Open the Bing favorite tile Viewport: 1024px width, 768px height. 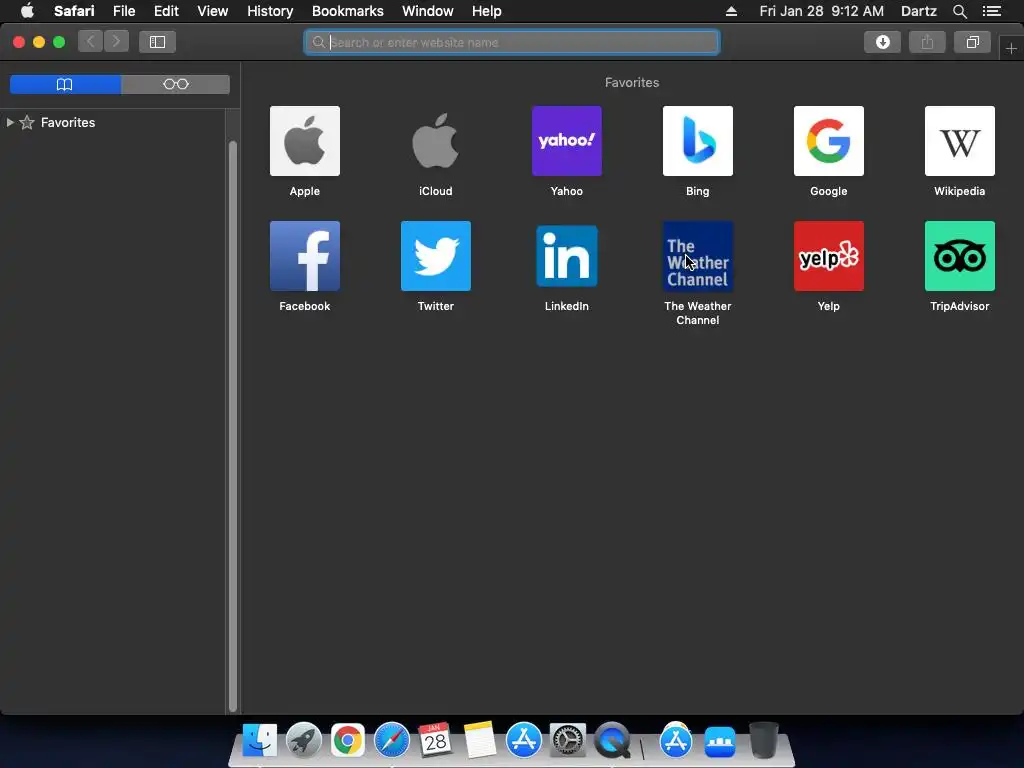pos(697,141)
